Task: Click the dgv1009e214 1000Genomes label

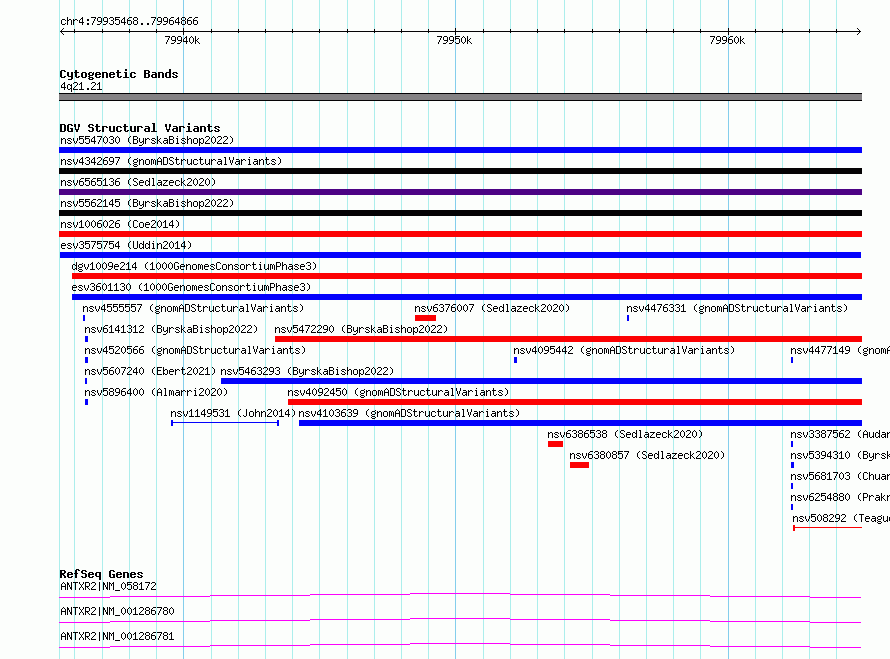Action: pos(194,266)
